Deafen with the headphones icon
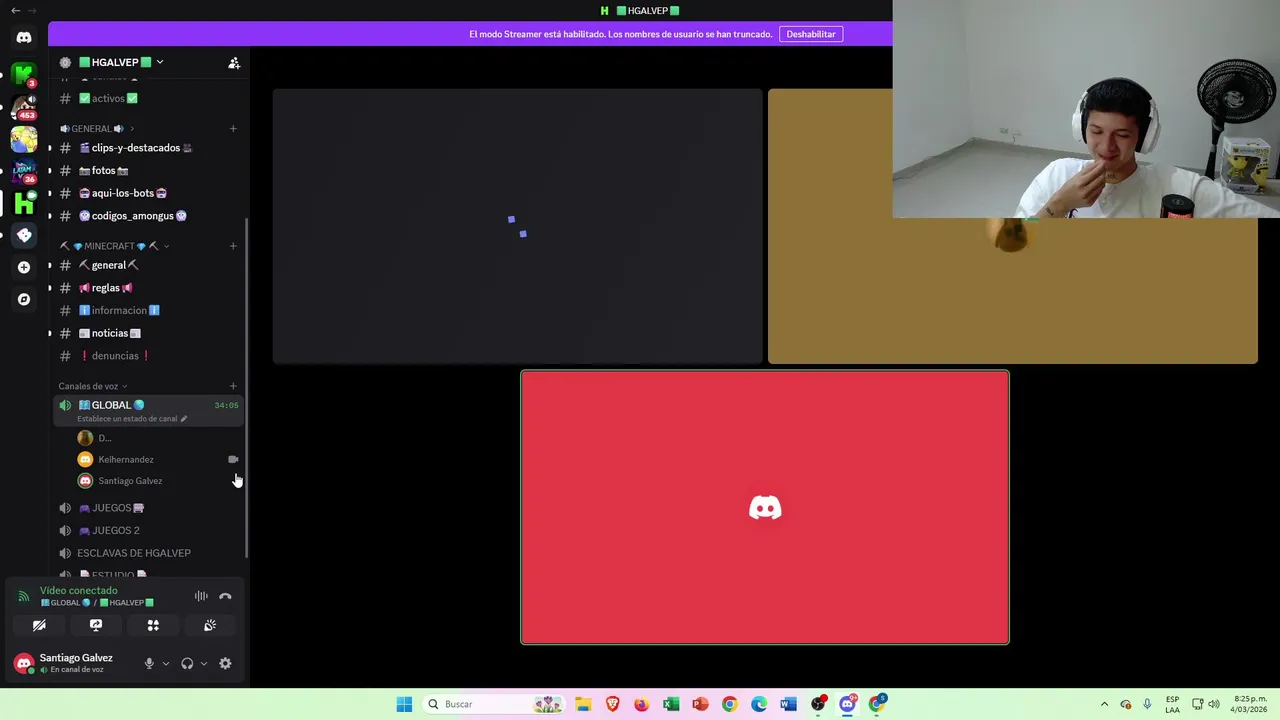Viewport: 1280px width, 720px height. tap(187, 663)
